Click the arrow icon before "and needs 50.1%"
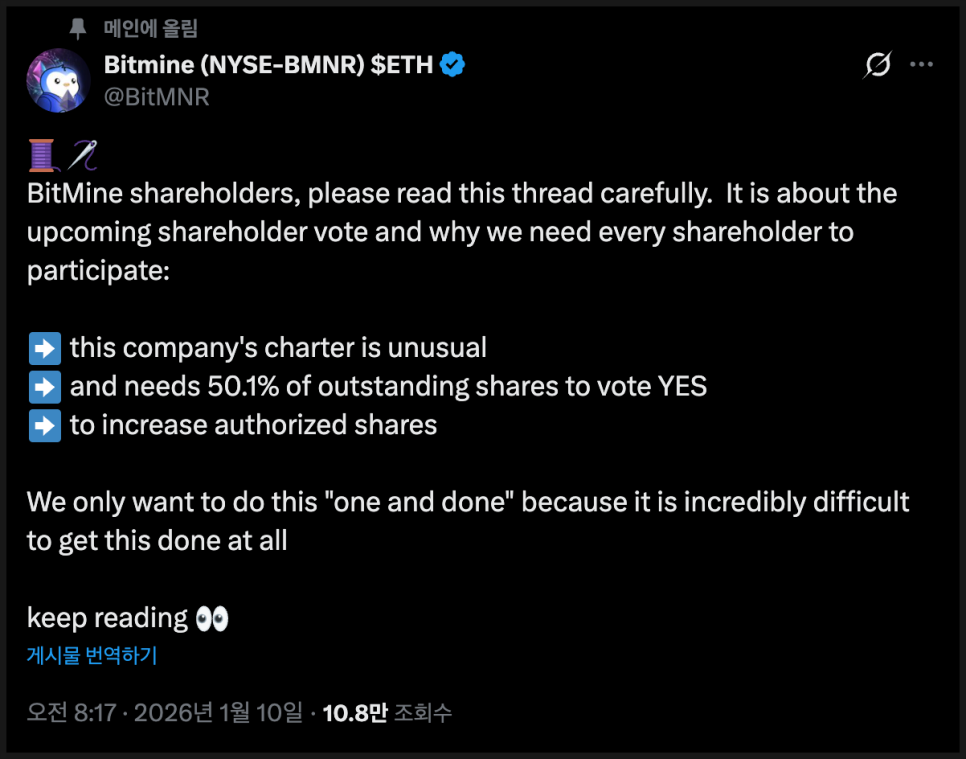 click(x=44, y=386)
